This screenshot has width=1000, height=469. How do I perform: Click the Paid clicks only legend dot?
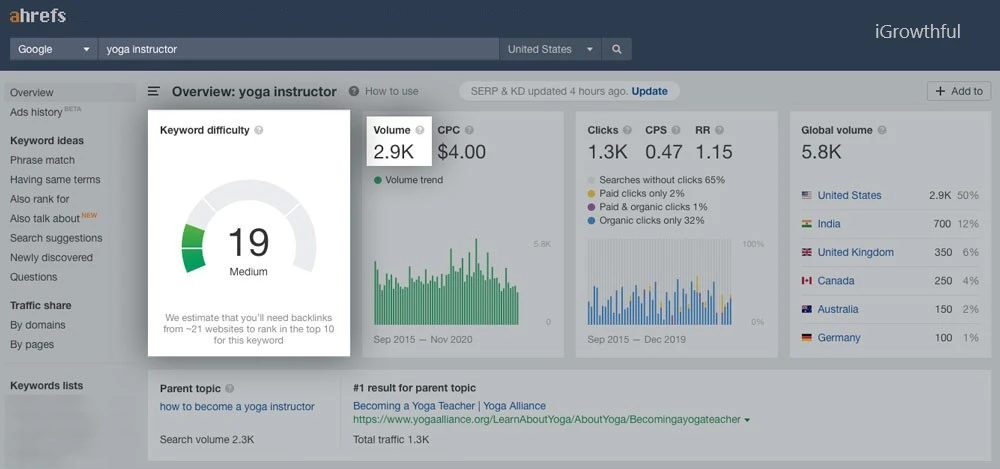(591, 193)
